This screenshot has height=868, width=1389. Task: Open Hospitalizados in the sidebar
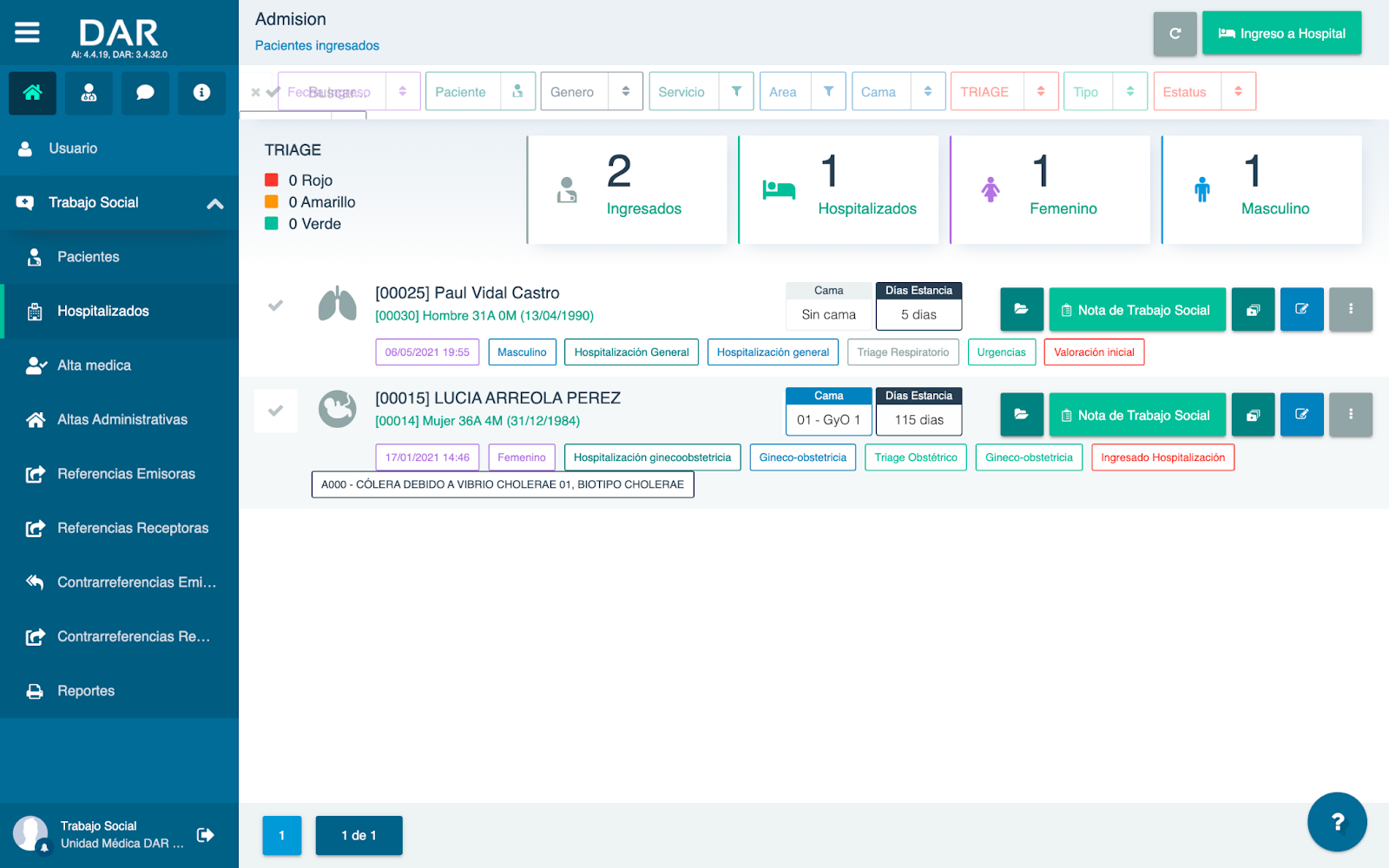click(119, 311)
